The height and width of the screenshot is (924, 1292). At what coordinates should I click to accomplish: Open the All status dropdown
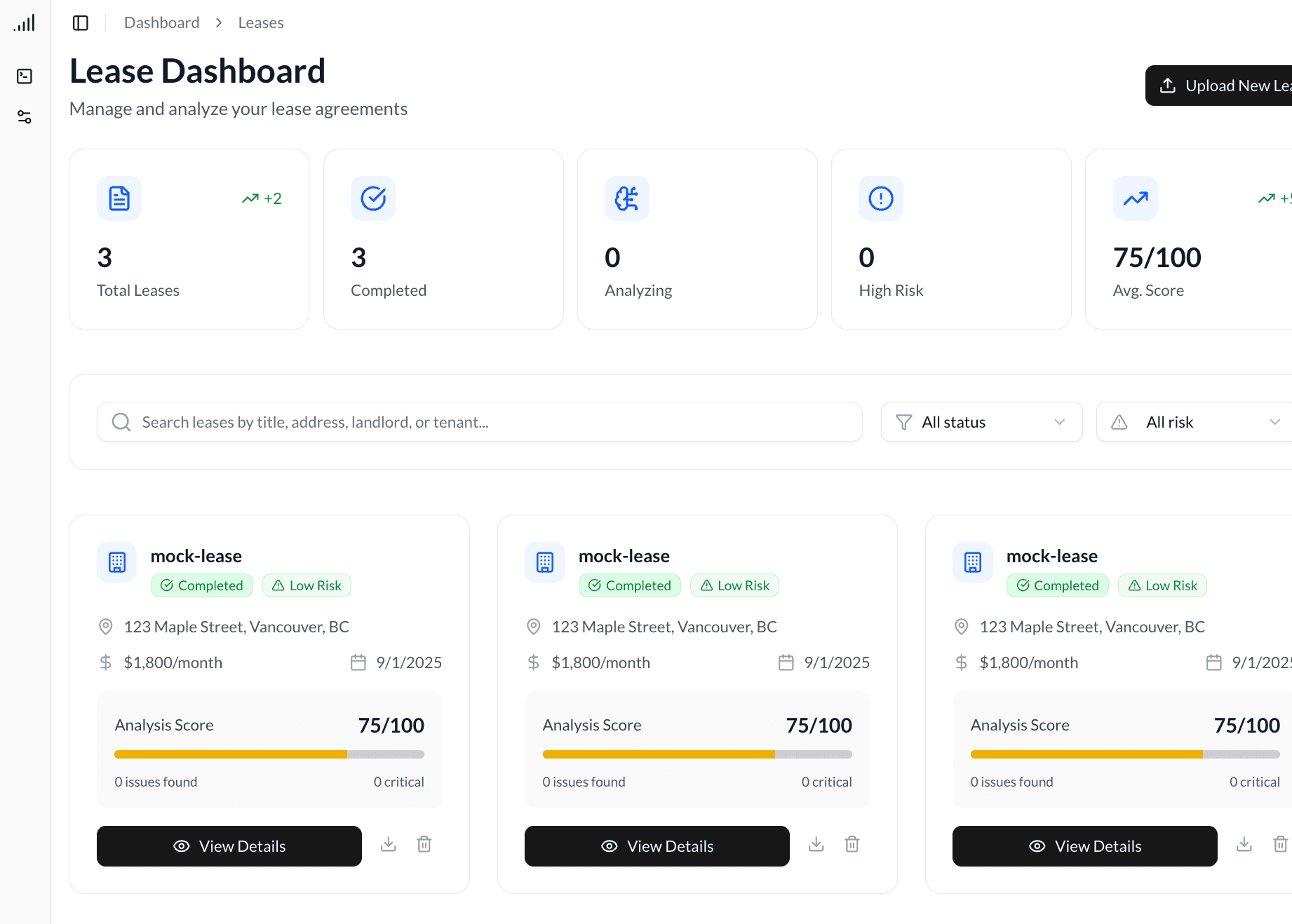click(x=981, y=421)
